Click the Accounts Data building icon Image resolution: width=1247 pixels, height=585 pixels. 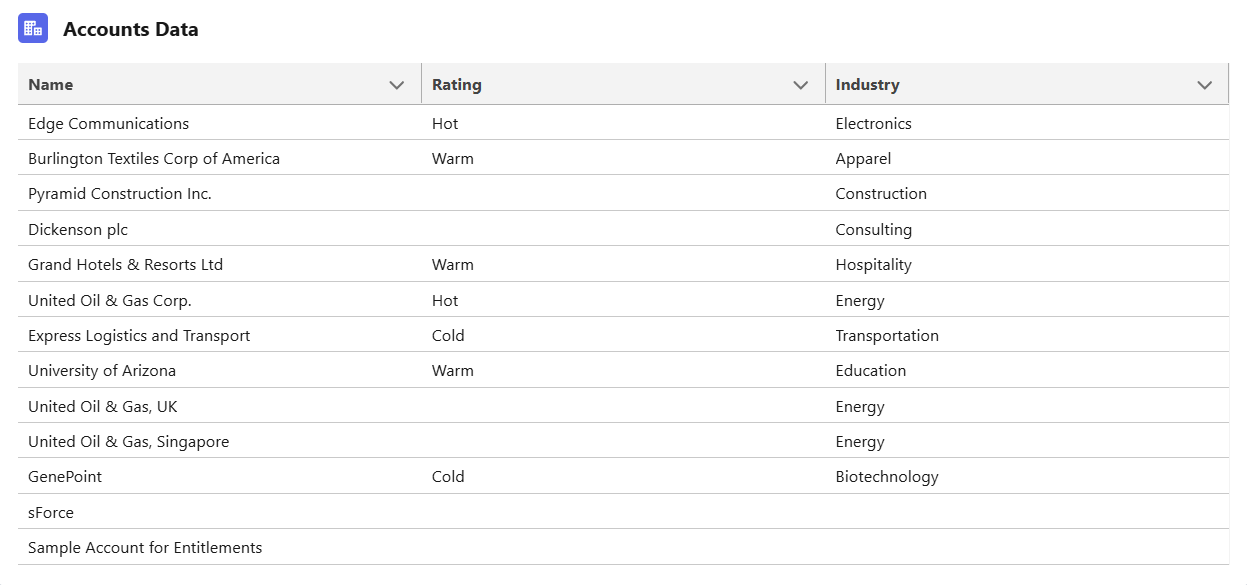coord(33,28)
